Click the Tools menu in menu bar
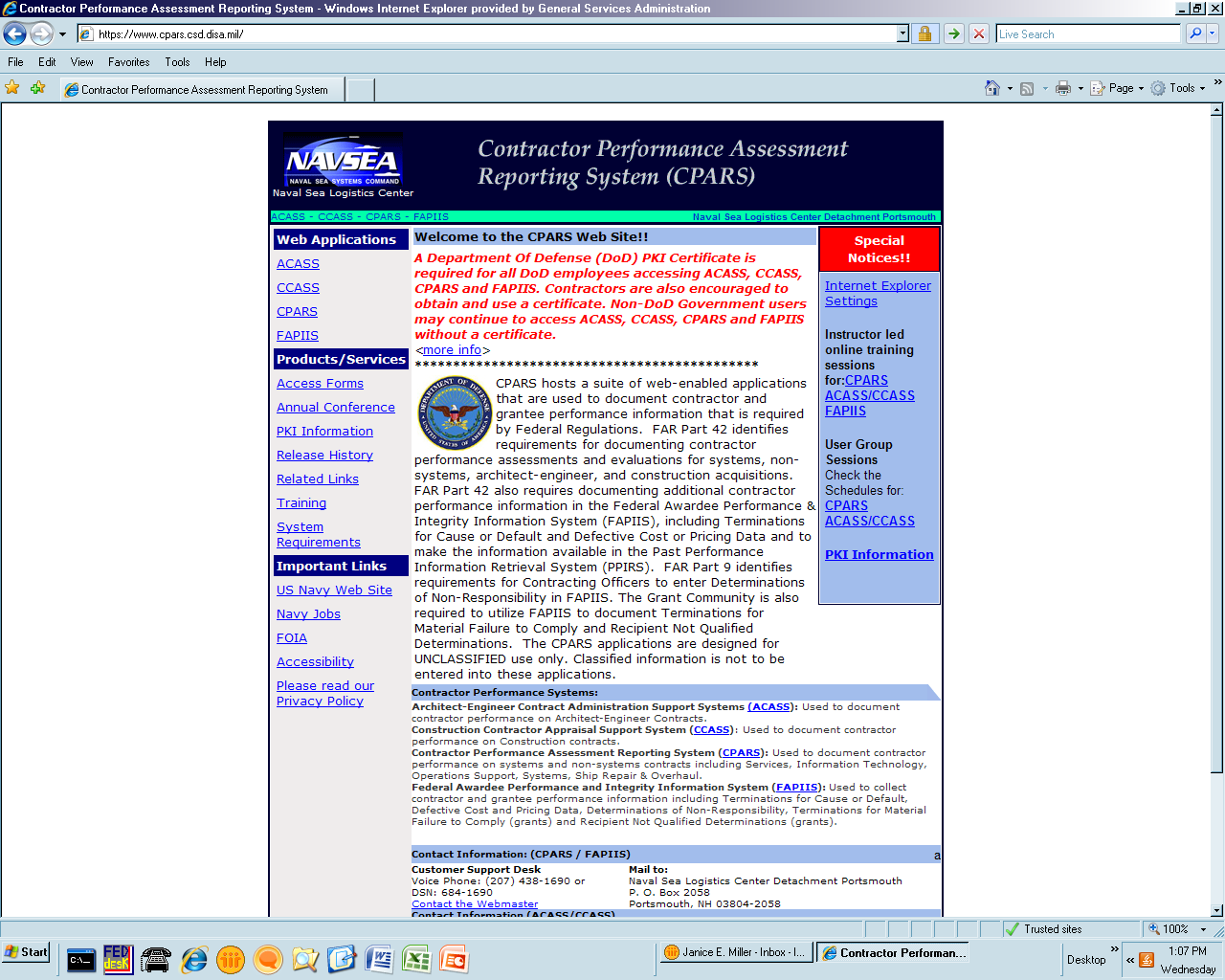Viewport: 1225px width, 980px height. click(x=177, y=62)
